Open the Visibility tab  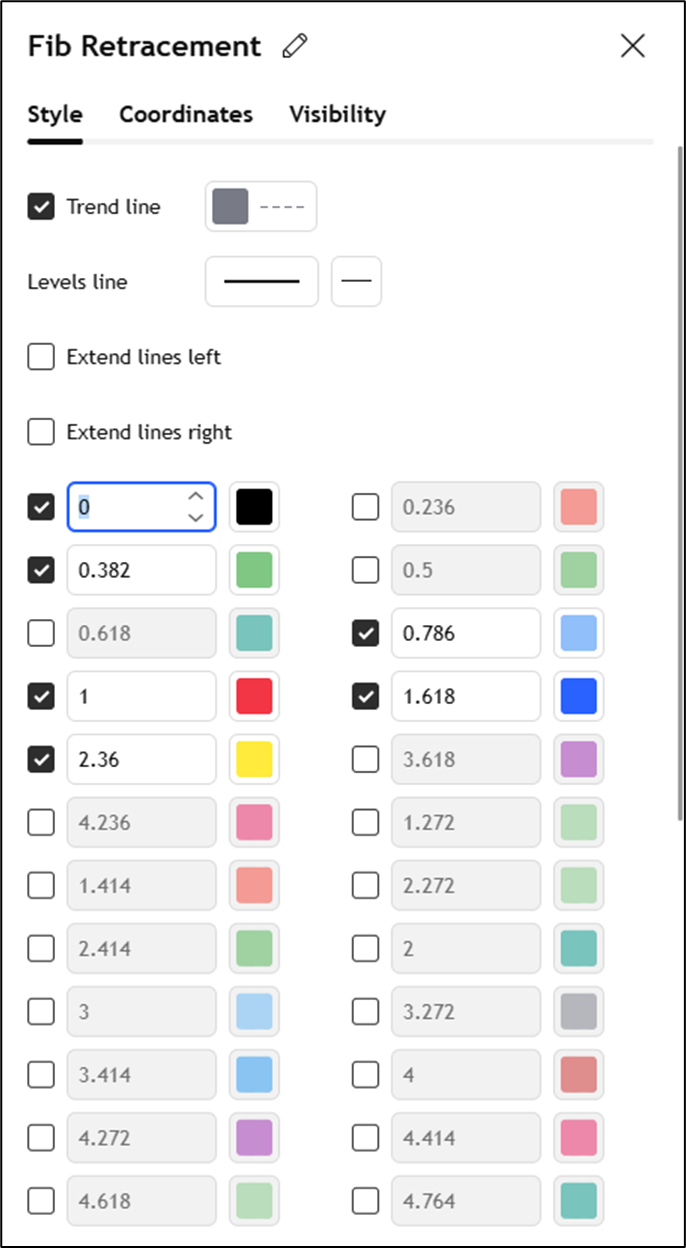click(x=337, y=114)
